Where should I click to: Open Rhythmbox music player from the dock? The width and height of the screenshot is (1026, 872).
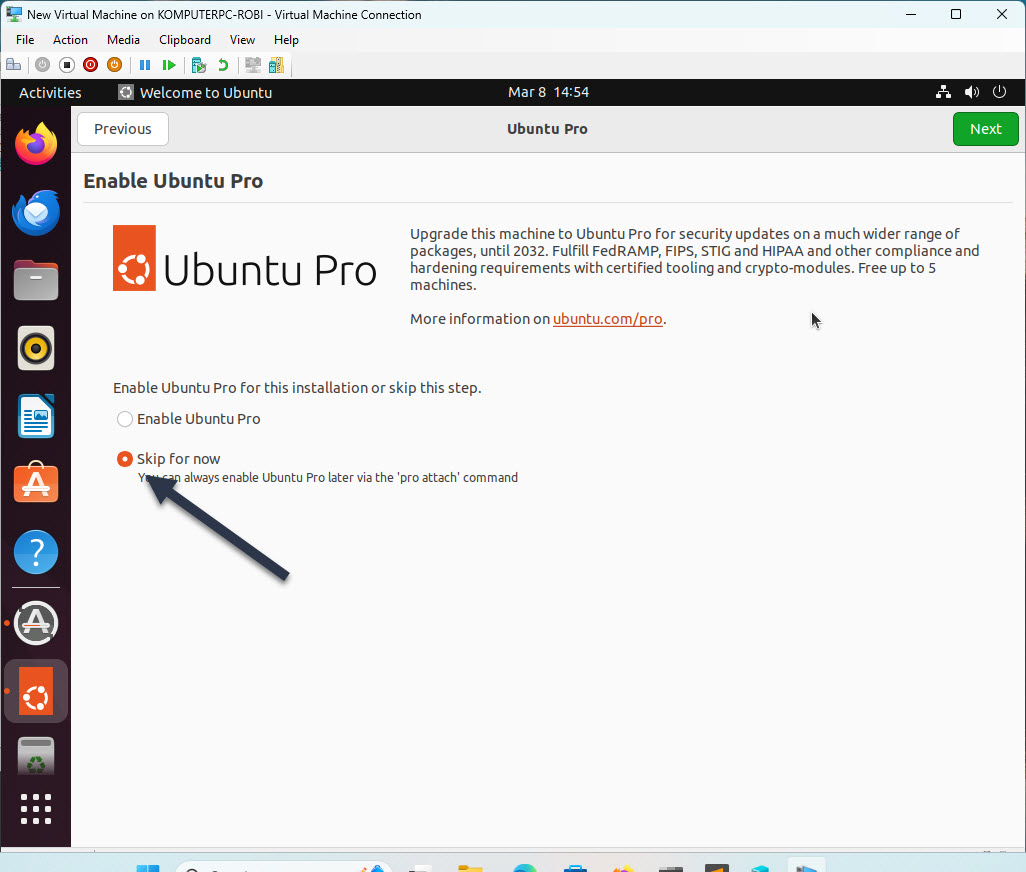click(x=36, y=348)
